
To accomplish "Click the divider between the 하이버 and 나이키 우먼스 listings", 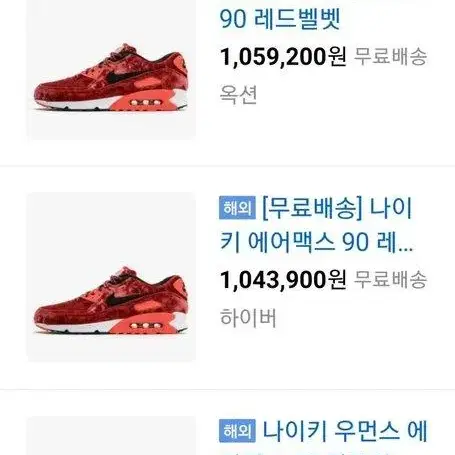I will click(x=227, y=389).
